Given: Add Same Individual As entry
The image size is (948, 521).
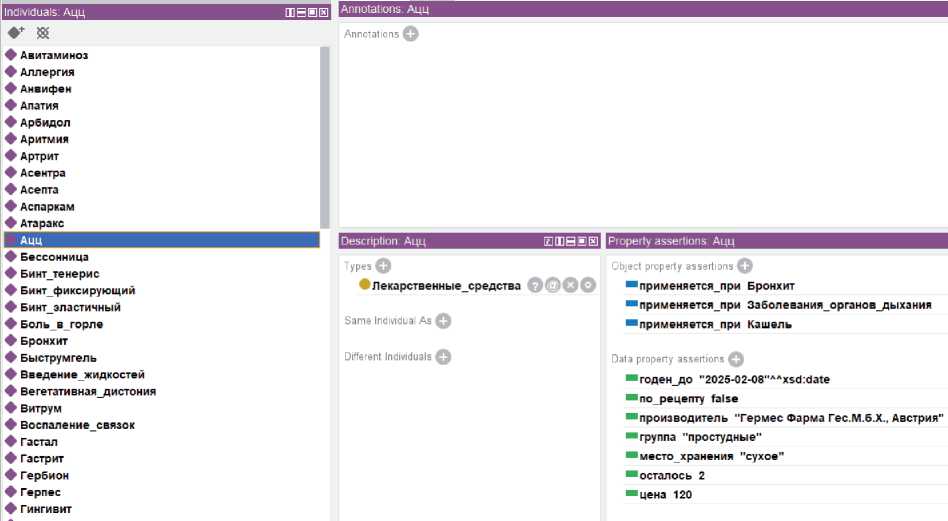Looking at the screenshot, I should [443, 320].
